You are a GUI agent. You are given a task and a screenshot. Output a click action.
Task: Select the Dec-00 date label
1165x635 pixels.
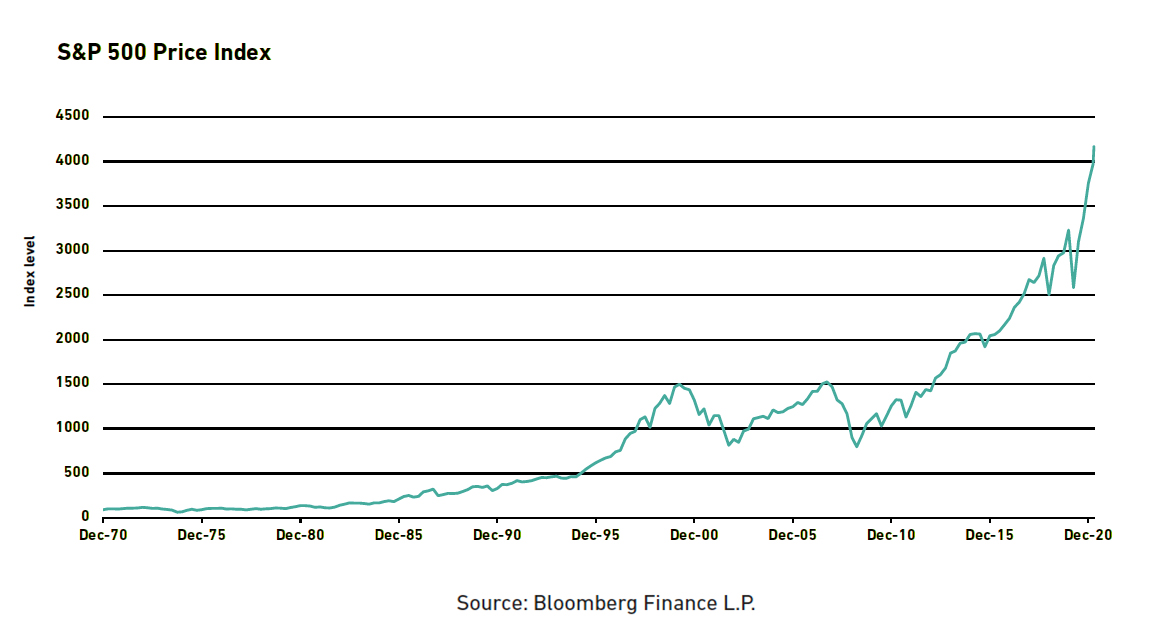694,535
